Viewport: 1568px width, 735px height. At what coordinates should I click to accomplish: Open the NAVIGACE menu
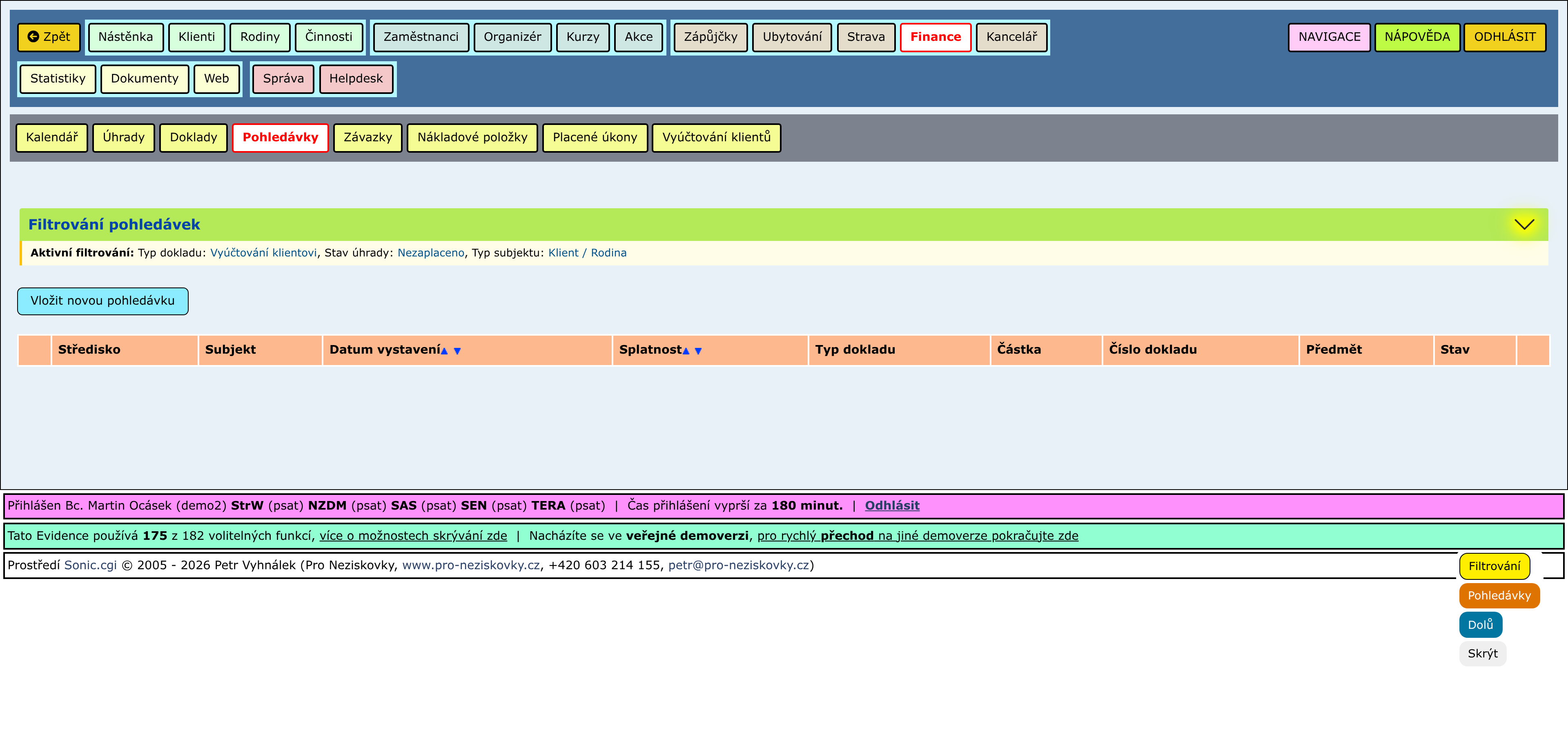click(x=1329, y=37)
